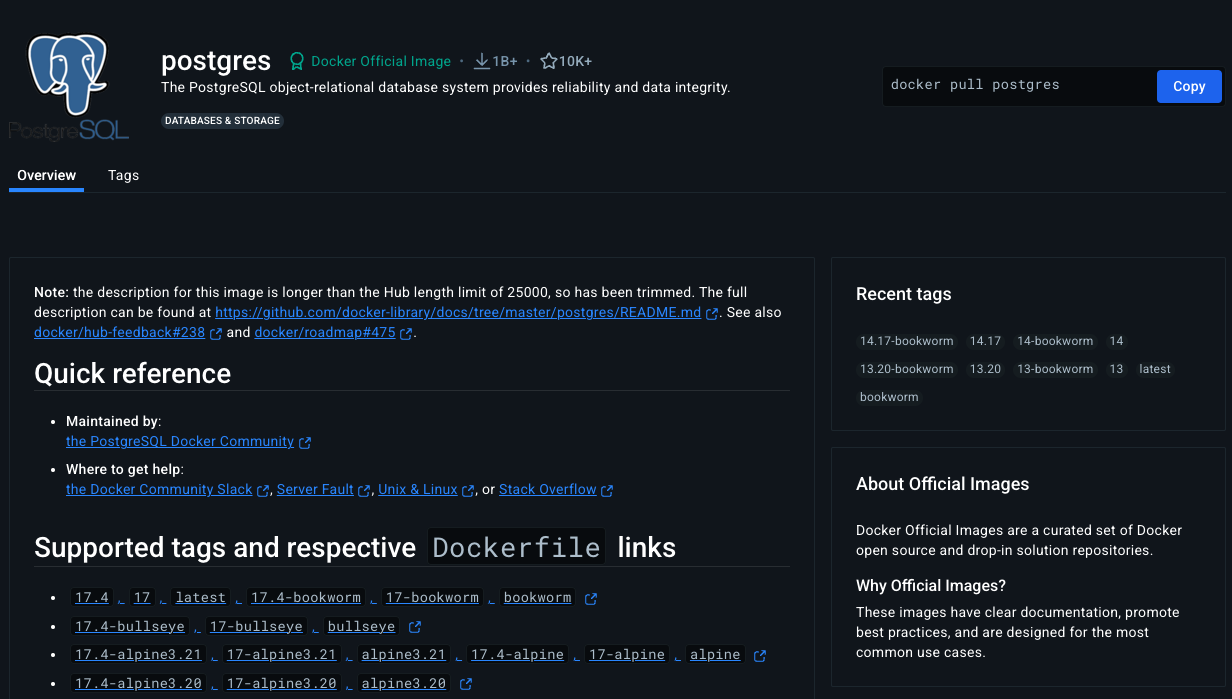Open the PostgreSQL Docker Community link
1232x699 pixels.
[180, 441]
